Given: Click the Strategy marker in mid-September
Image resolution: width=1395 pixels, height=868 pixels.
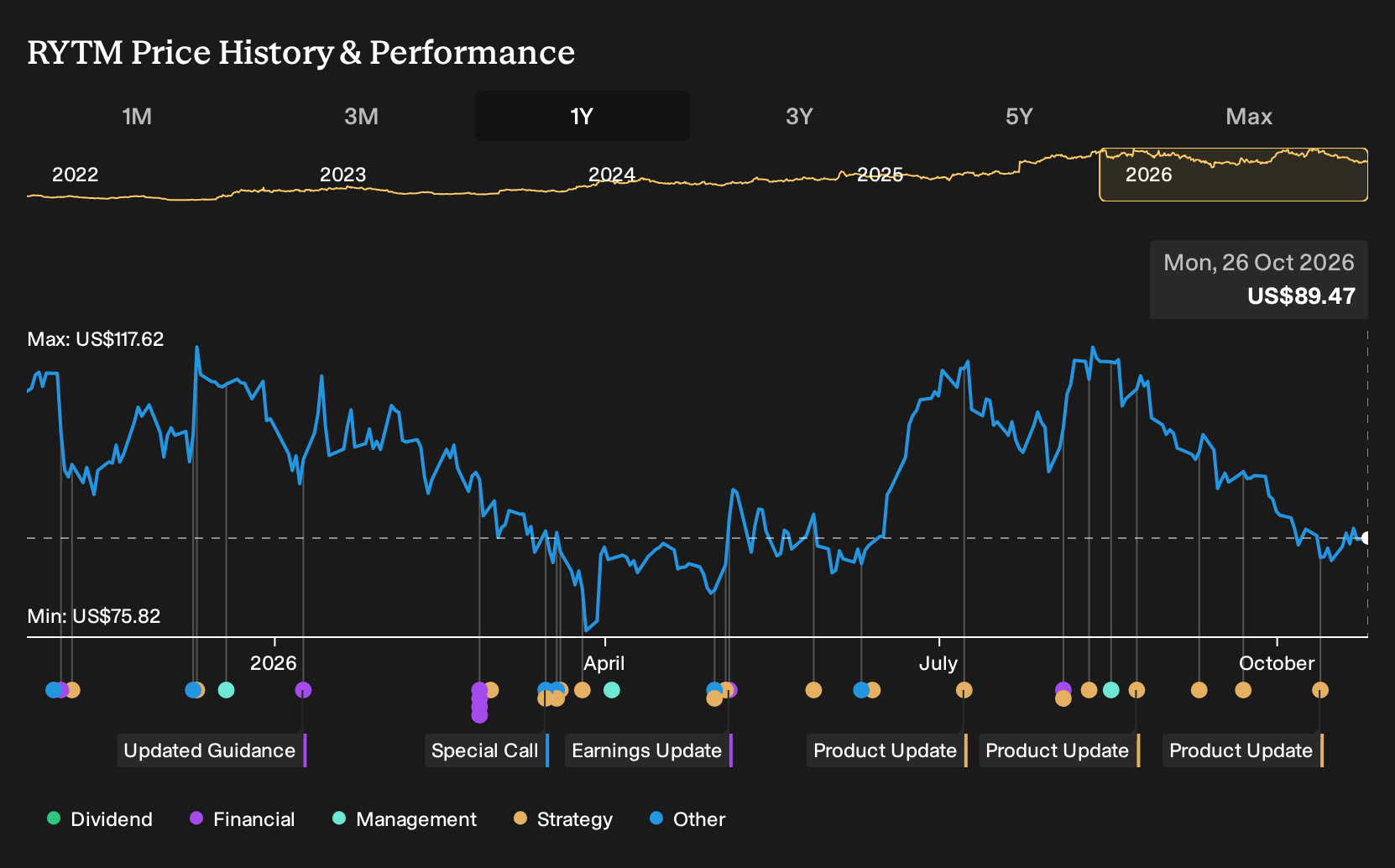Looking at the screenshot, I should [x=1199, y=690].
